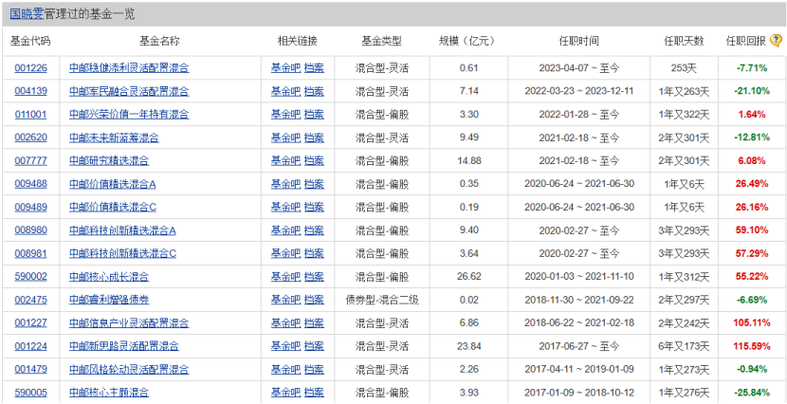Open 基金吧 link in 002620 row
The image size is (787, 404).
pyautogui.click(x=286, y=138)
